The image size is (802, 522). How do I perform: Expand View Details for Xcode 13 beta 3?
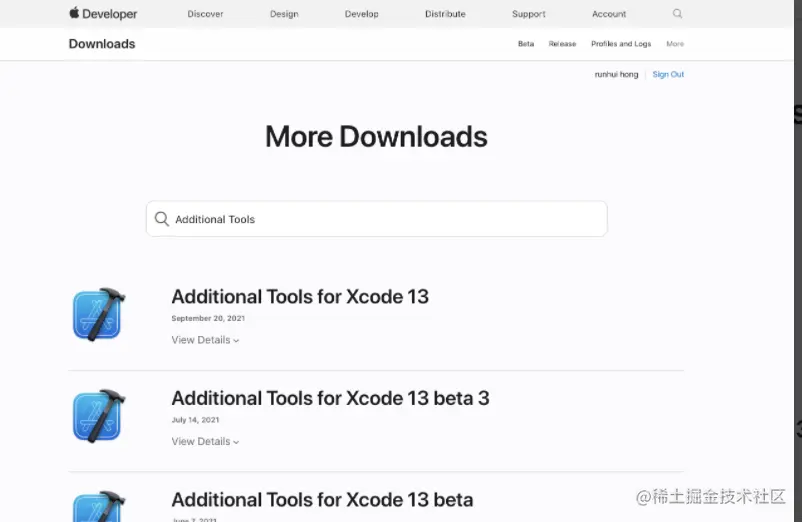[205, 442]
